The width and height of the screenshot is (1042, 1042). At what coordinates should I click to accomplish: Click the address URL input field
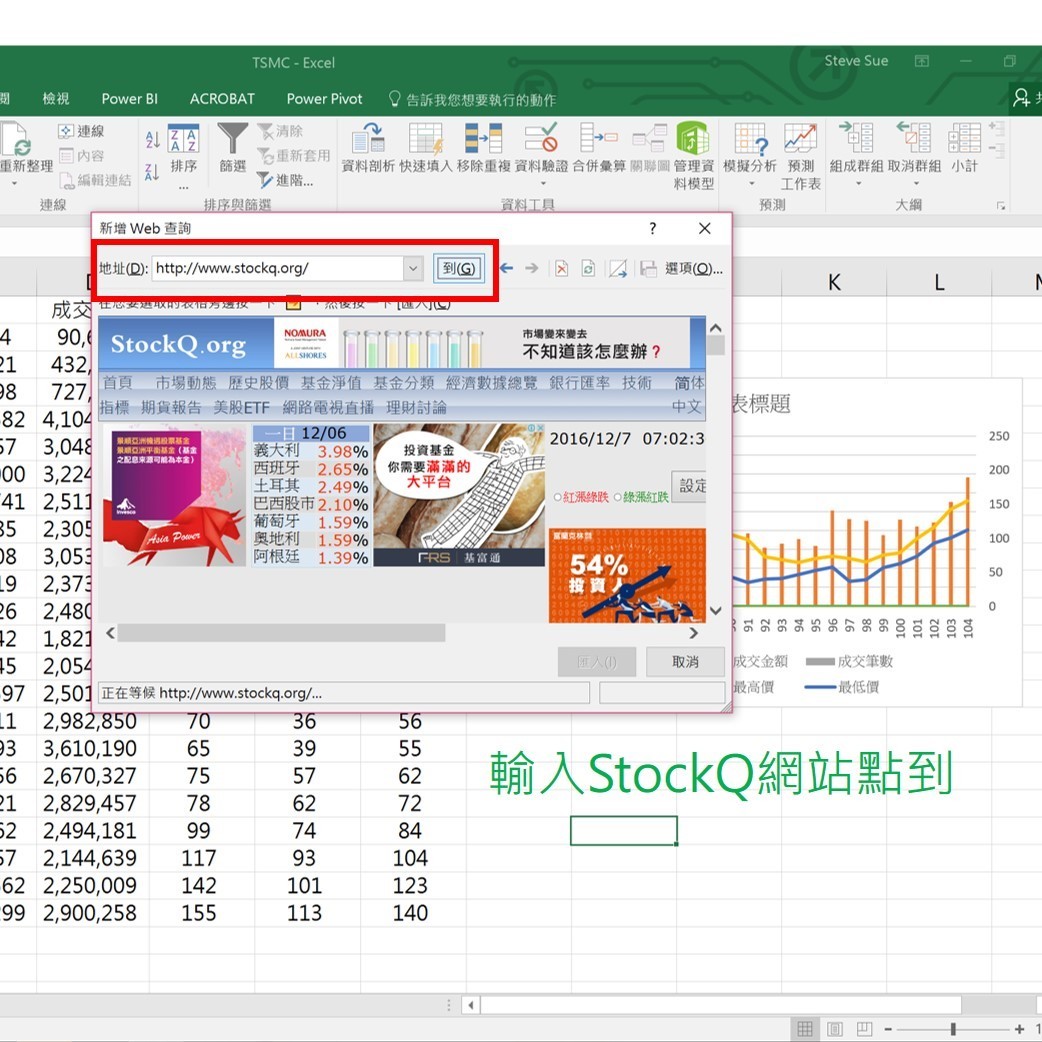point(278,268)
